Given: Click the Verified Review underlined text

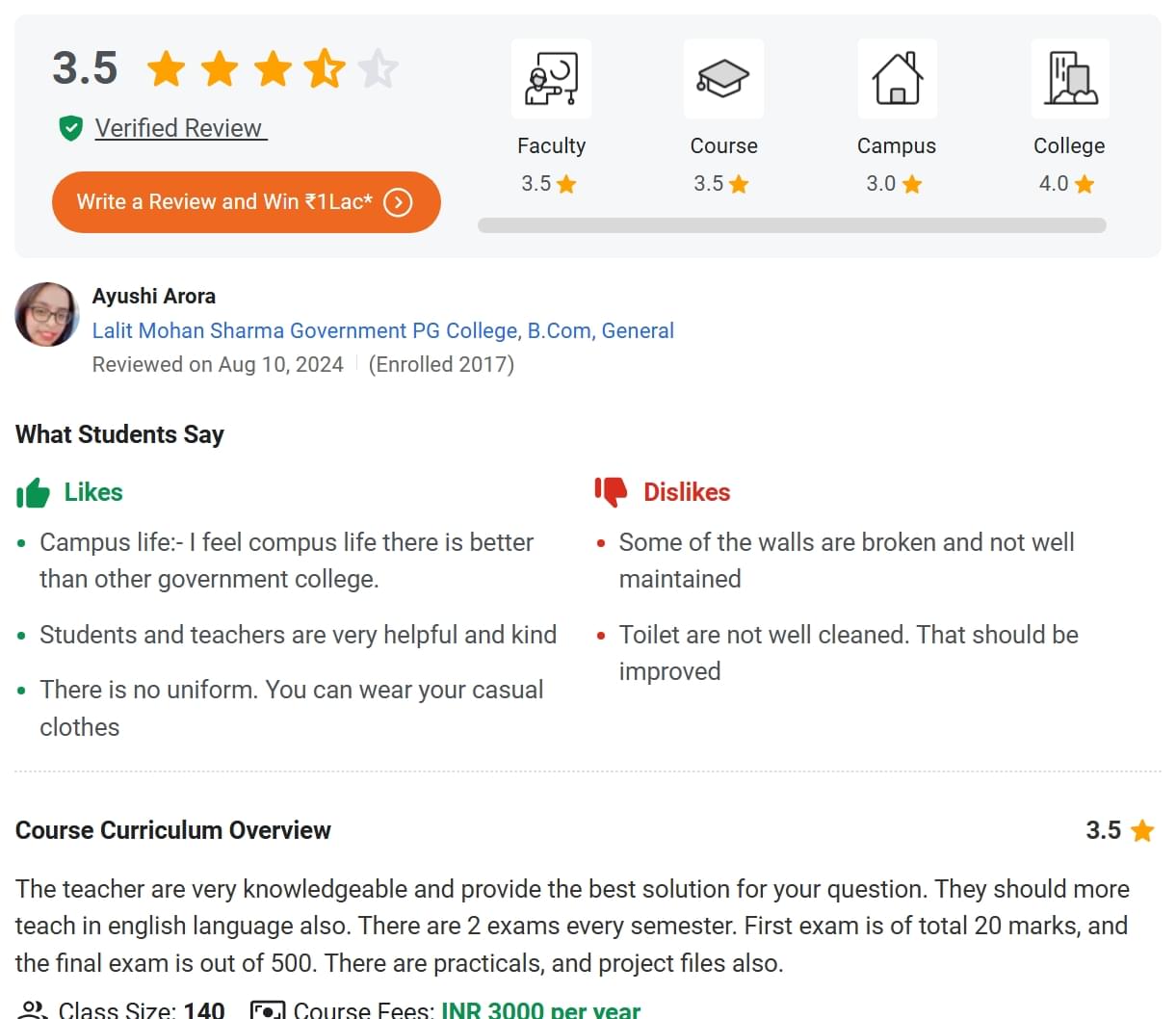Looking at the screenshot, I should coord(179,127).
